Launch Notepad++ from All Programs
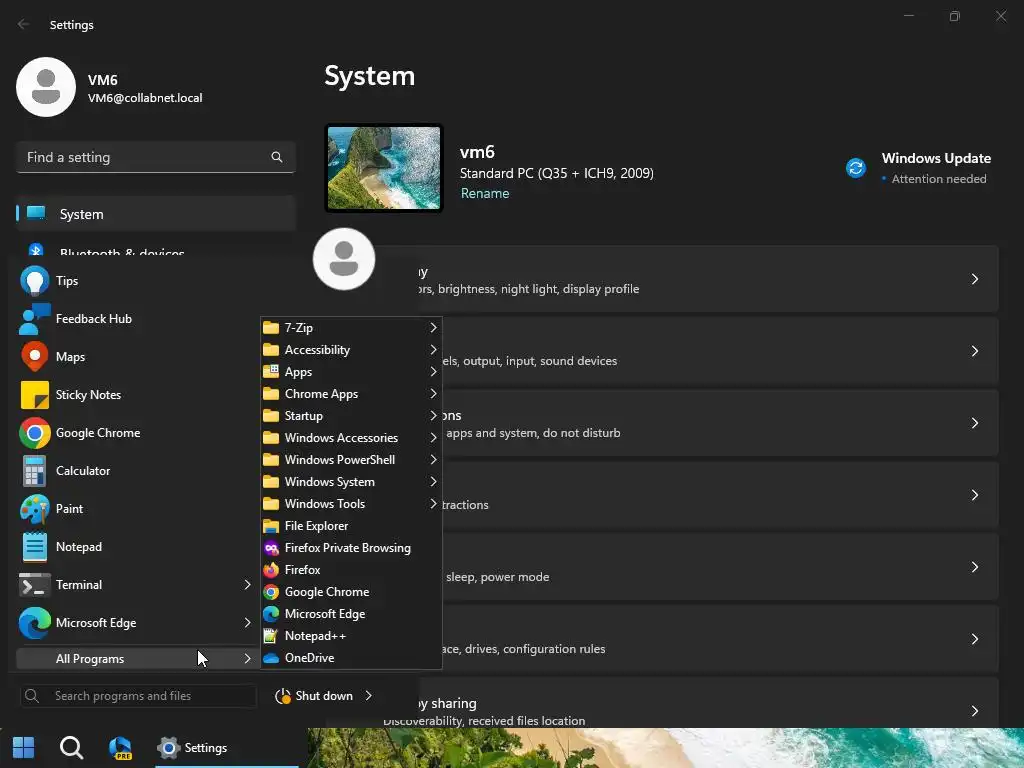 click(x=351, y=636)
